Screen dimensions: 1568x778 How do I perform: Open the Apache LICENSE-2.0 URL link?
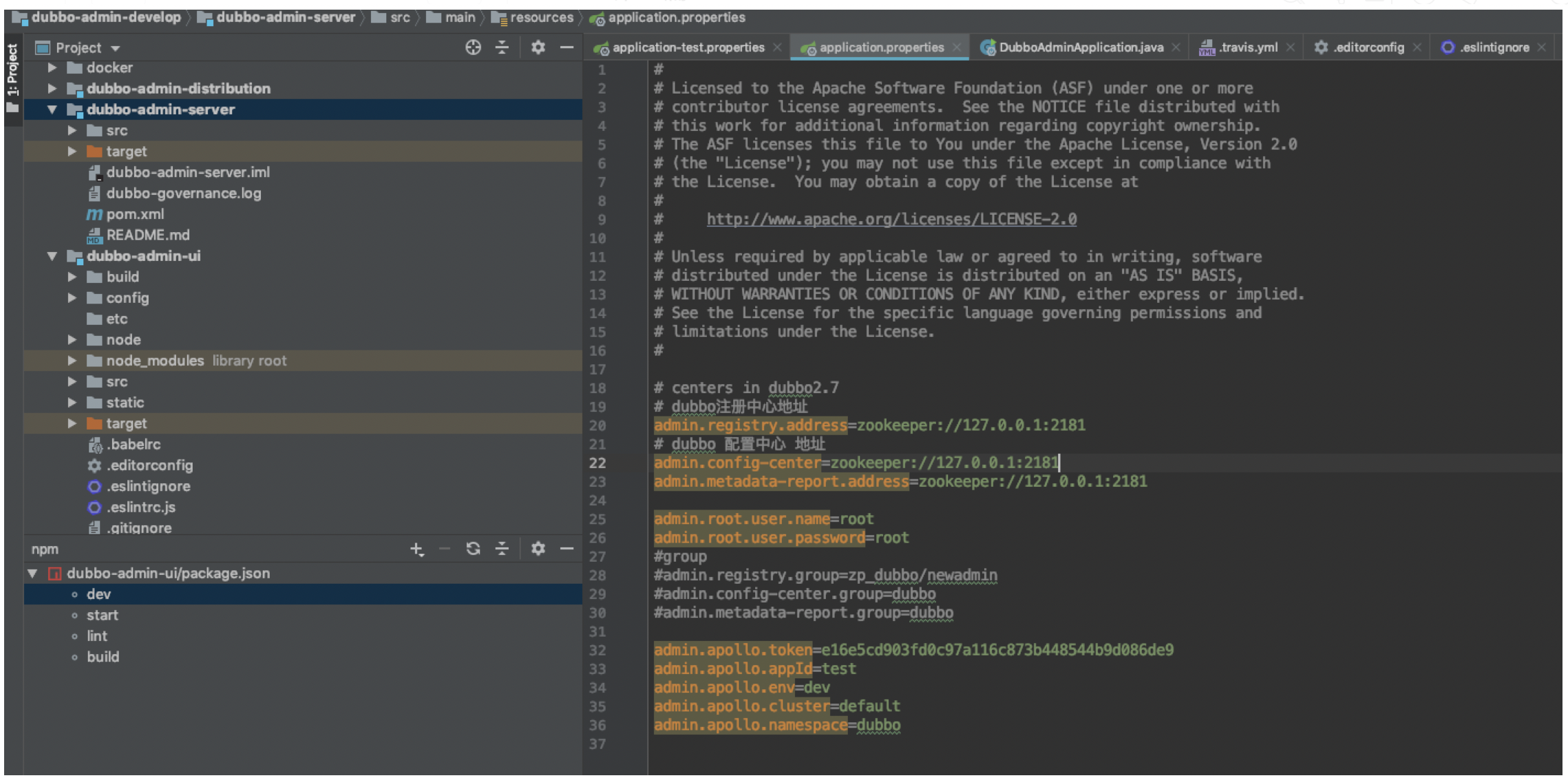coord(891,220)
